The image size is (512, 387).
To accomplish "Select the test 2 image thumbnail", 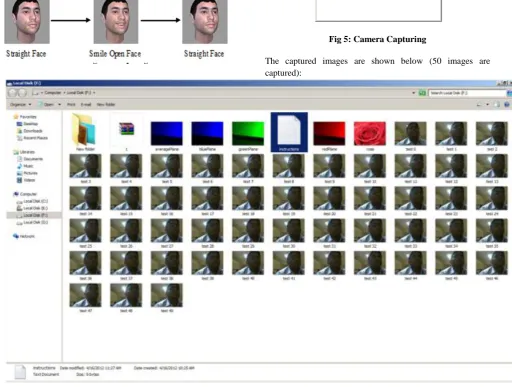I will (x=492, y=133).
